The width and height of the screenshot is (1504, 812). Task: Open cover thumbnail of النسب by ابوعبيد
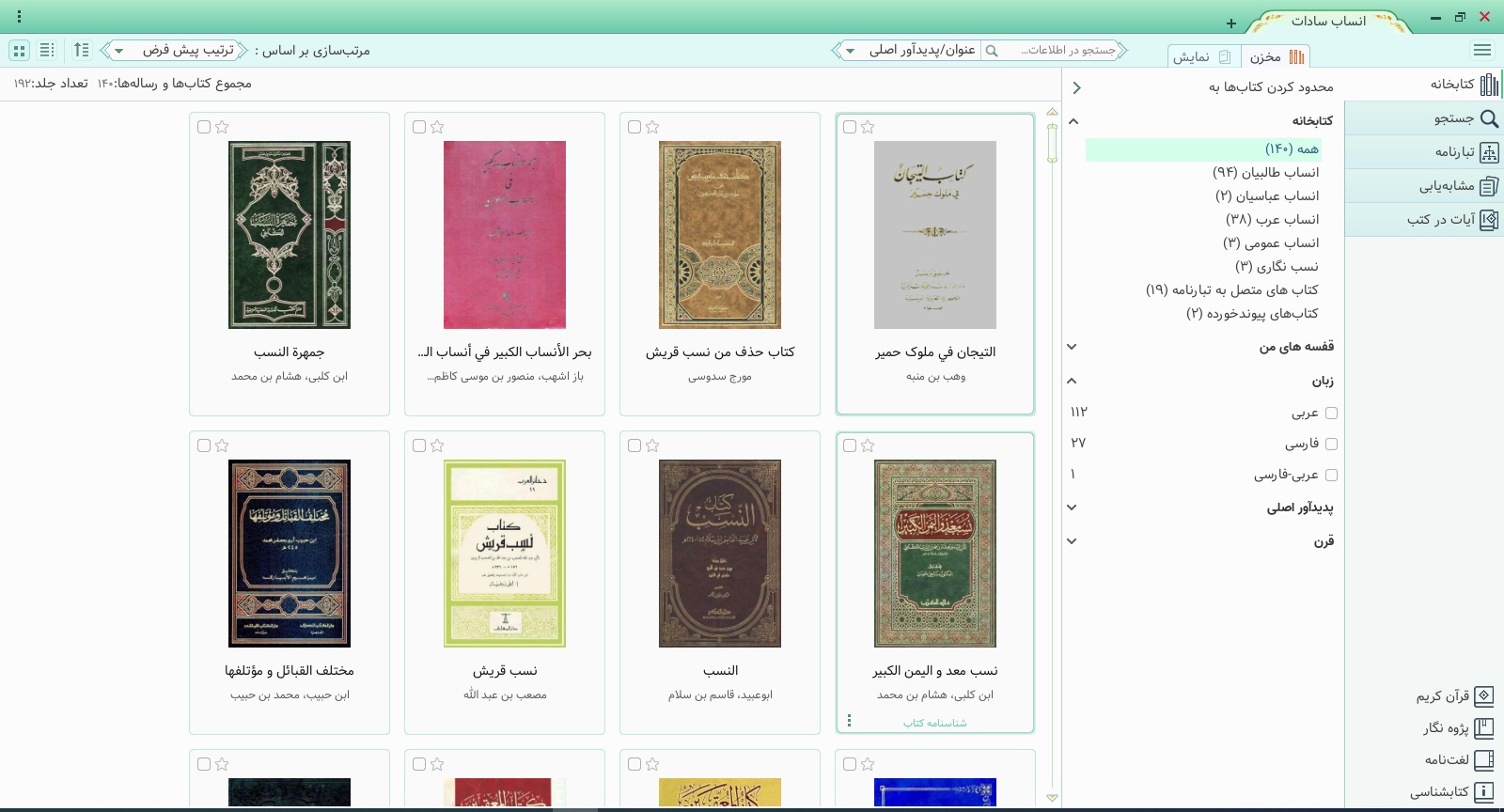[x=720, y=554]
